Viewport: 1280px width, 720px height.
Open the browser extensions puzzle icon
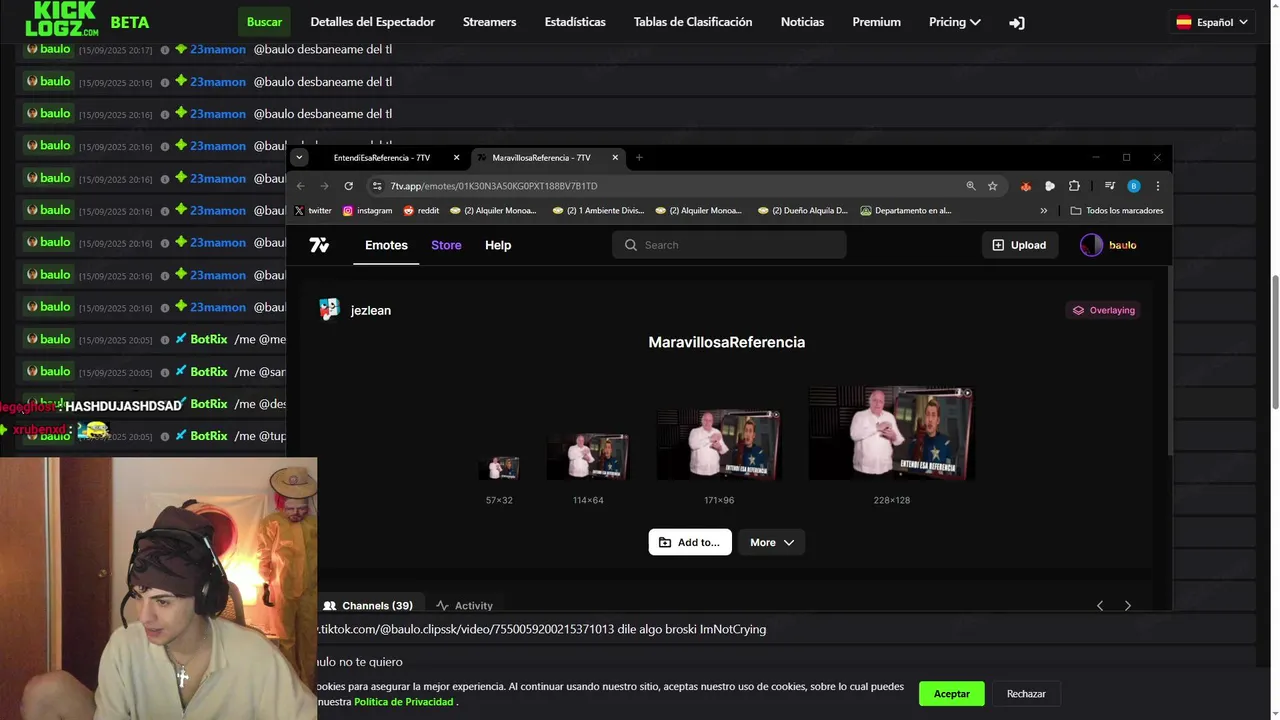tap(1074, 186)
